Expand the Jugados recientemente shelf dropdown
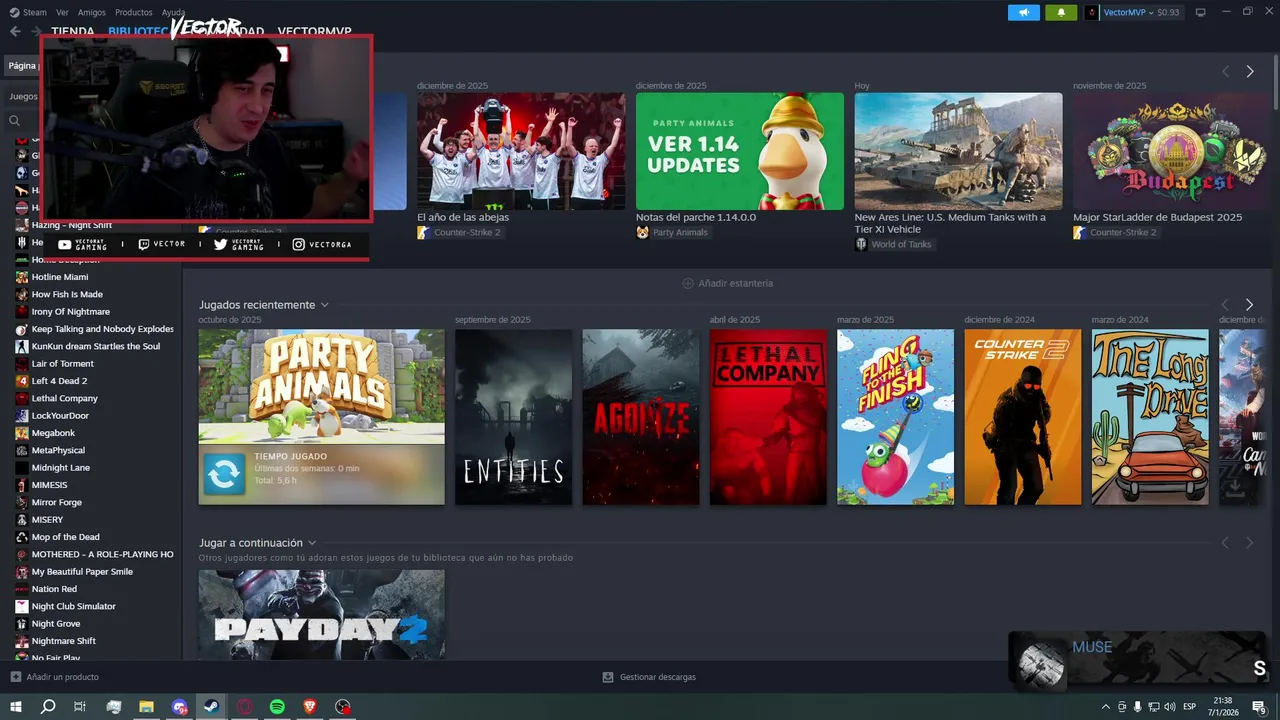 [324, 305]
